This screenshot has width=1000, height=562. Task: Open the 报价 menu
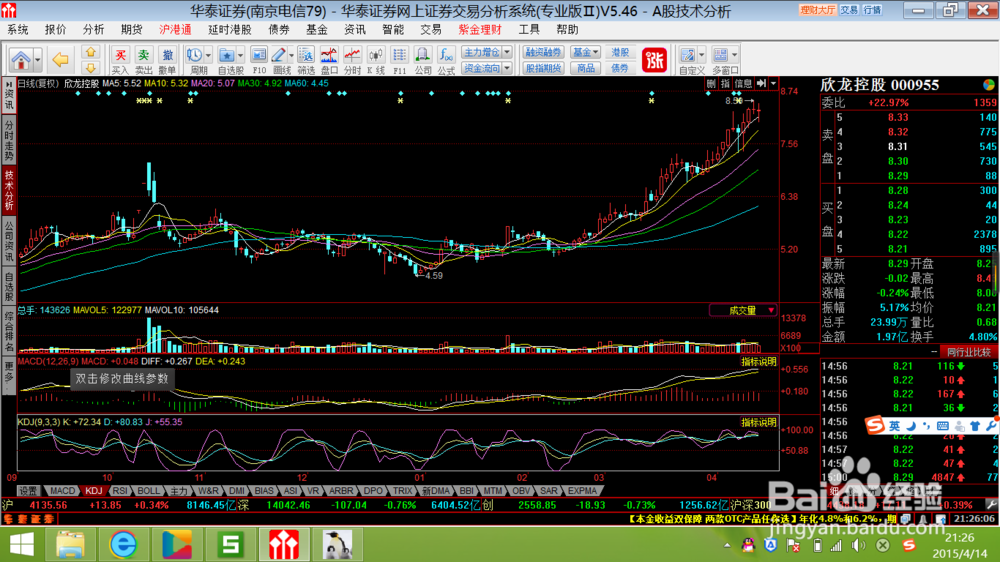point(55,29)
